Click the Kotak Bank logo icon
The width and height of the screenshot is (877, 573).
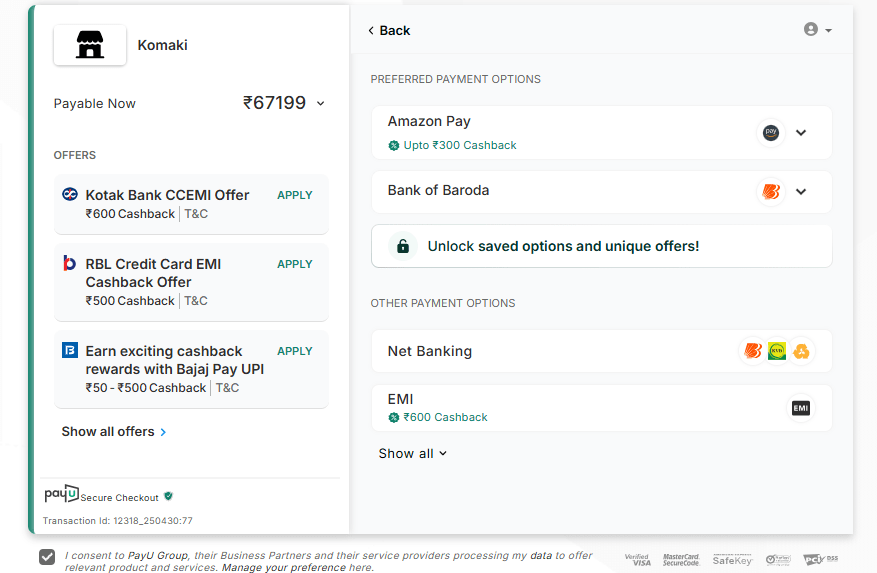pos(70,194)
